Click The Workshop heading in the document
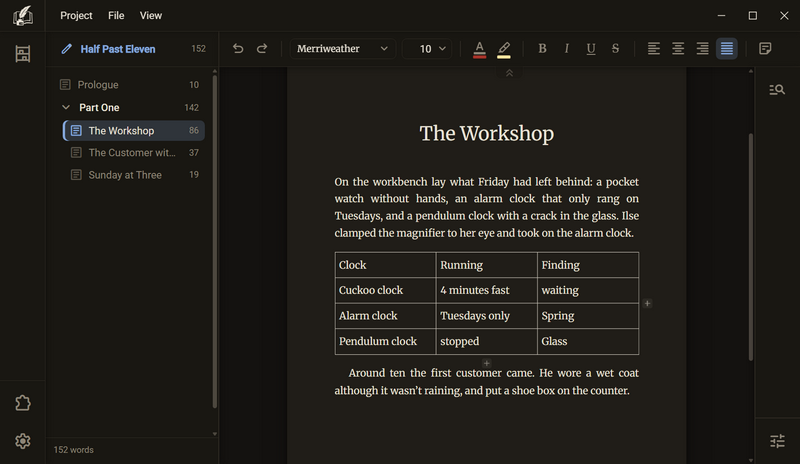The image size is (800, 464). point(486,134)
